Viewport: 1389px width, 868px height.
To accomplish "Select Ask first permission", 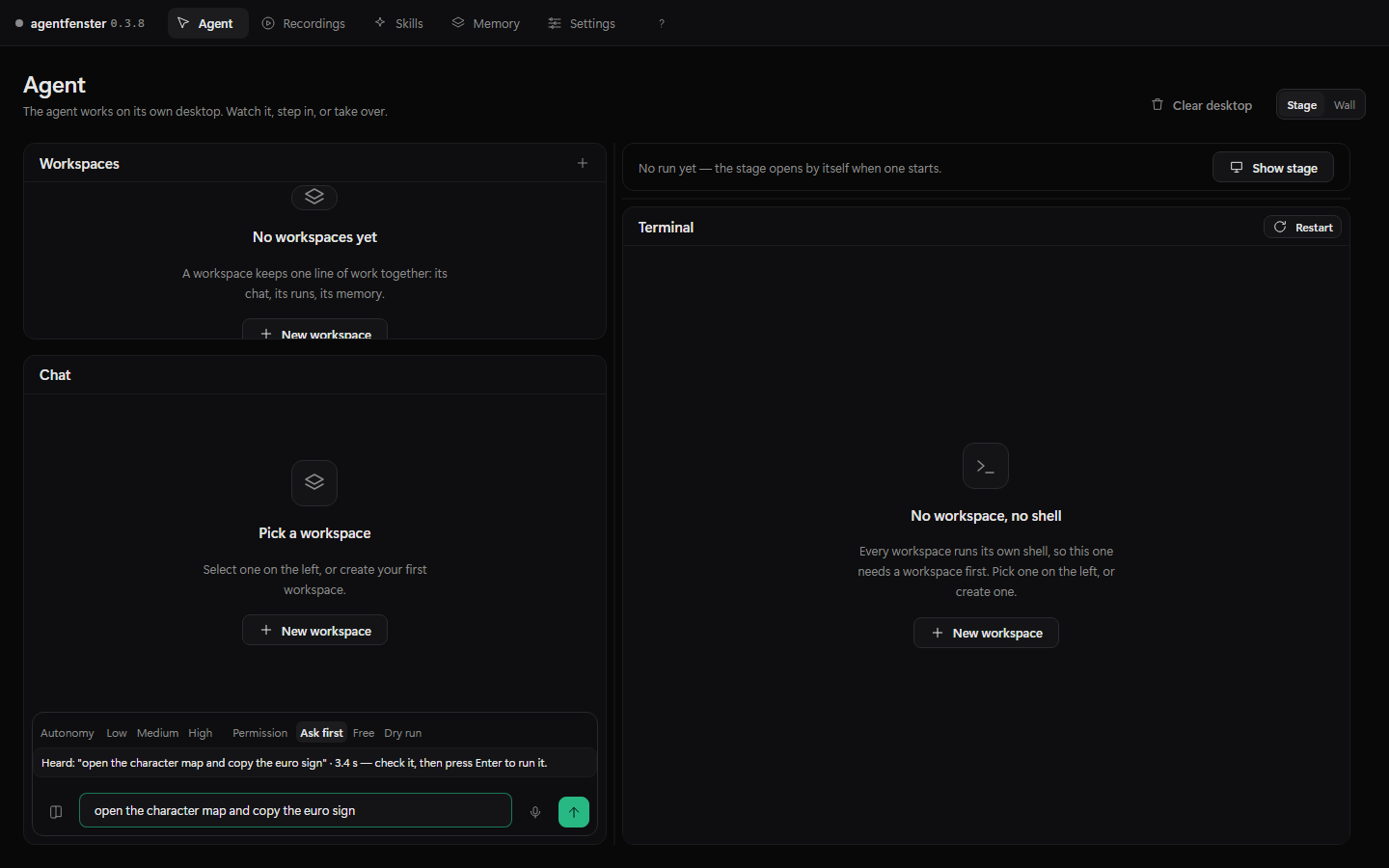I will click(x=321, y=733).
